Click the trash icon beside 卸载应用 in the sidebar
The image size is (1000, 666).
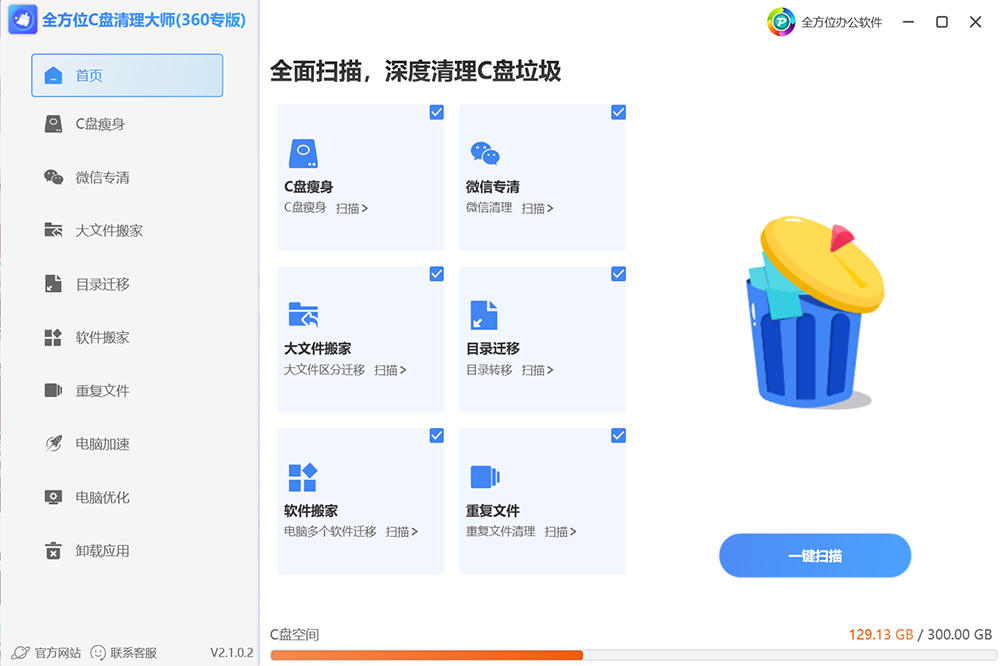54,550
